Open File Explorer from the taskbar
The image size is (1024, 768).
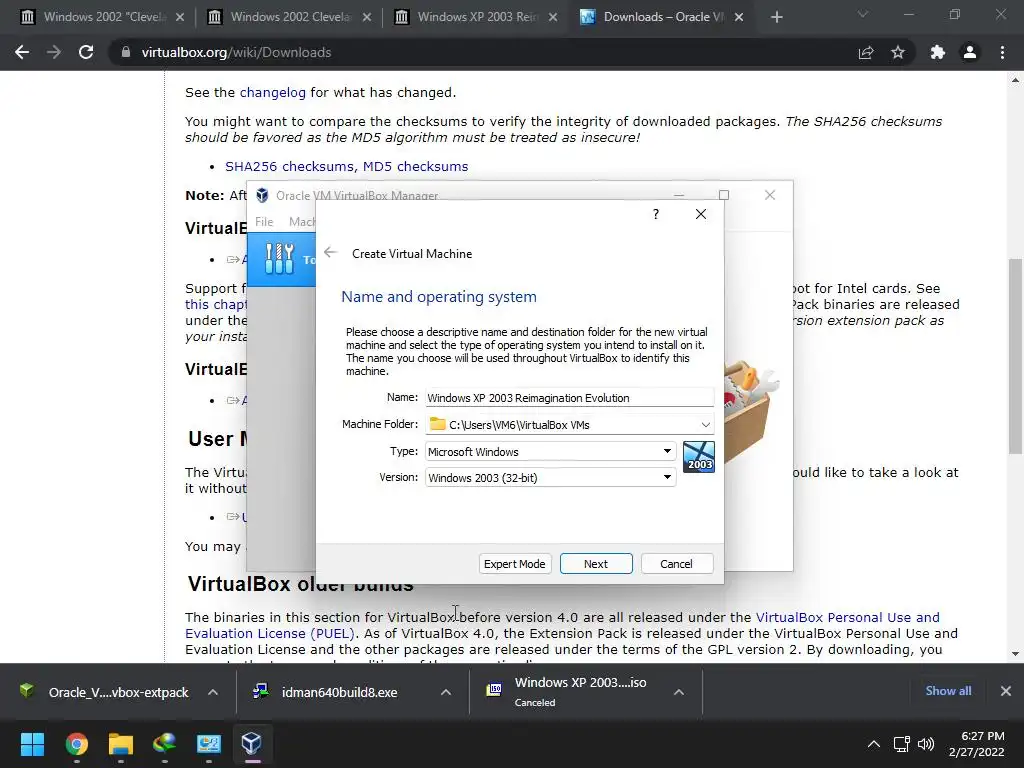pyautogui.click(x=121, y=744)
